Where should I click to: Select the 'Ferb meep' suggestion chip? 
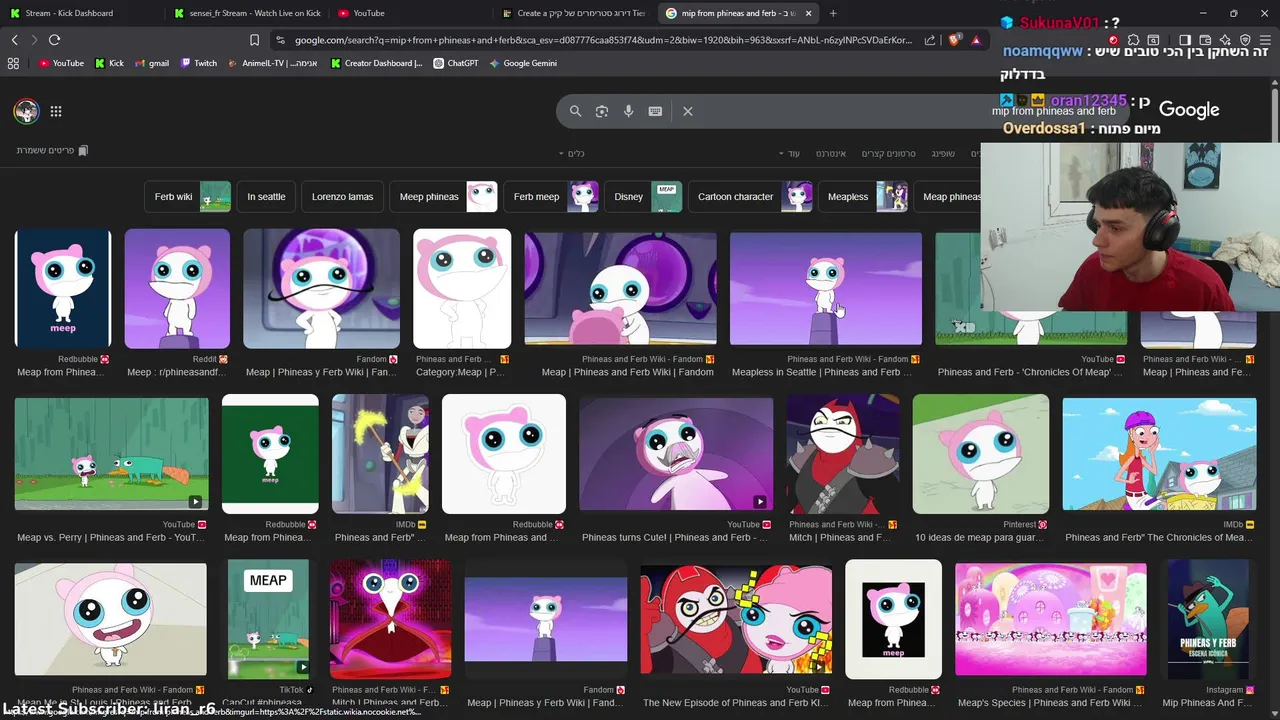(551, 197)
